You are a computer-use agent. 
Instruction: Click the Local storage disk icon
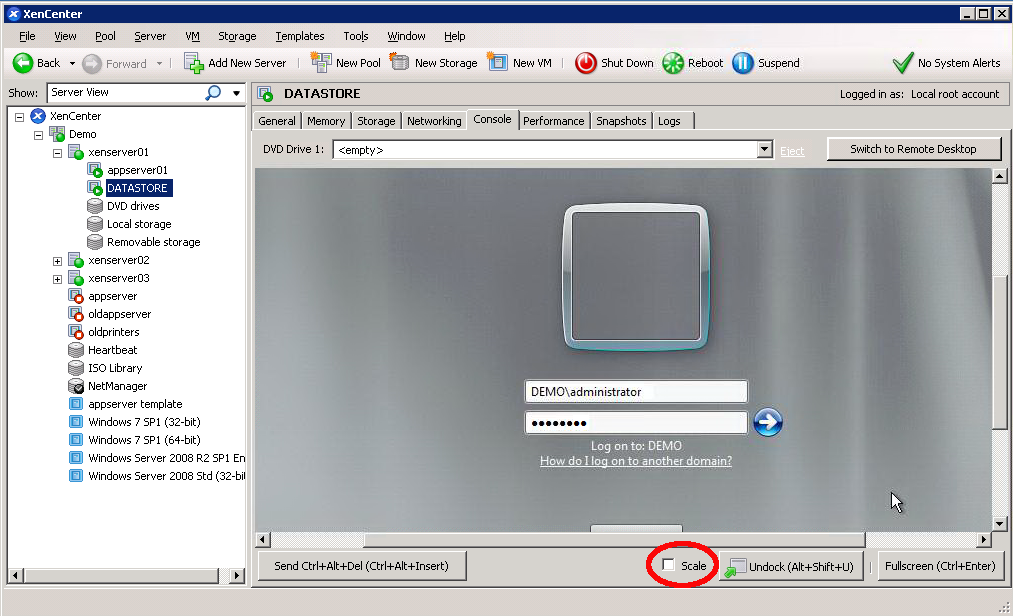[95, 224]
